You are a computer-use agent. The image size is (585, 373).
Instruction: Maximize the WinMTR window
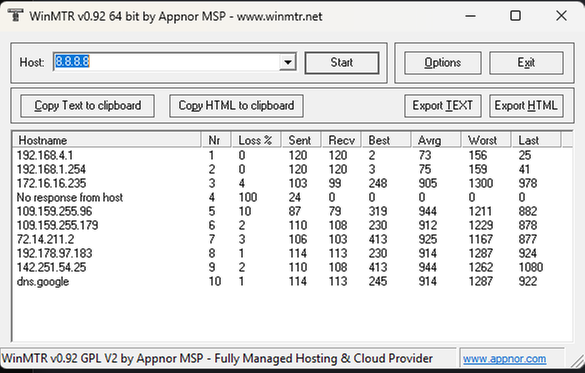(x=515, y=16)
